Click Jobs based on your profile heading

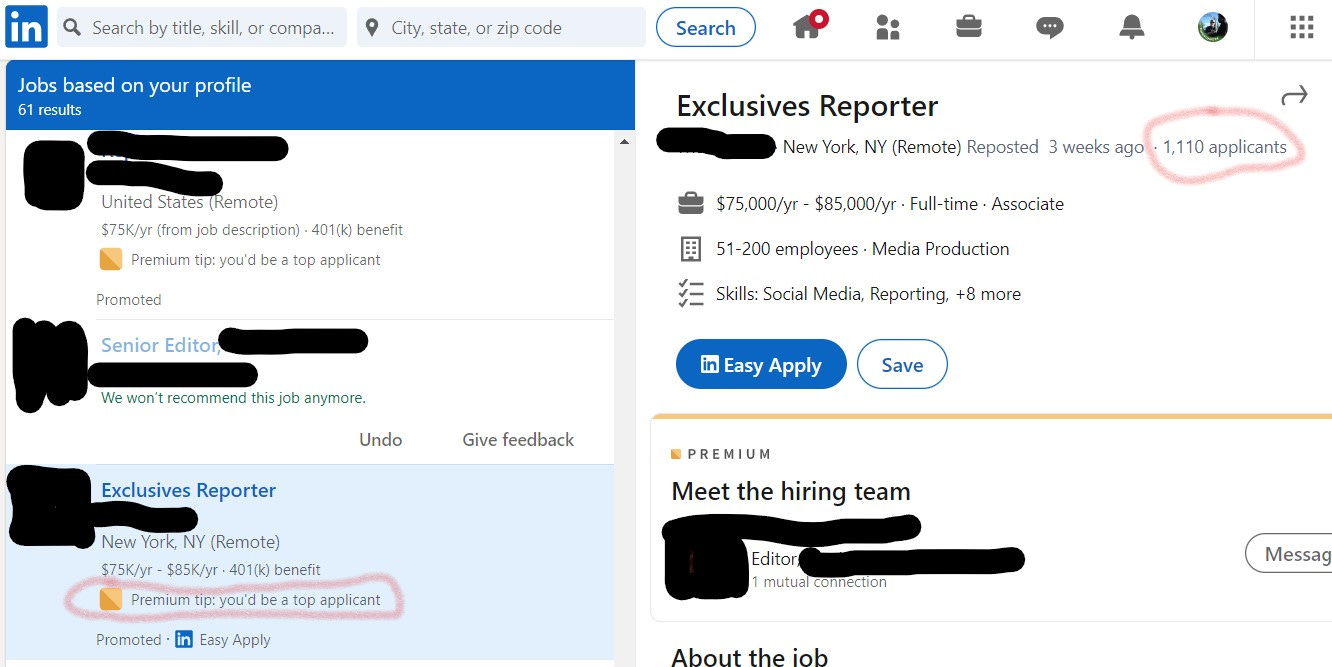(135, 85)
